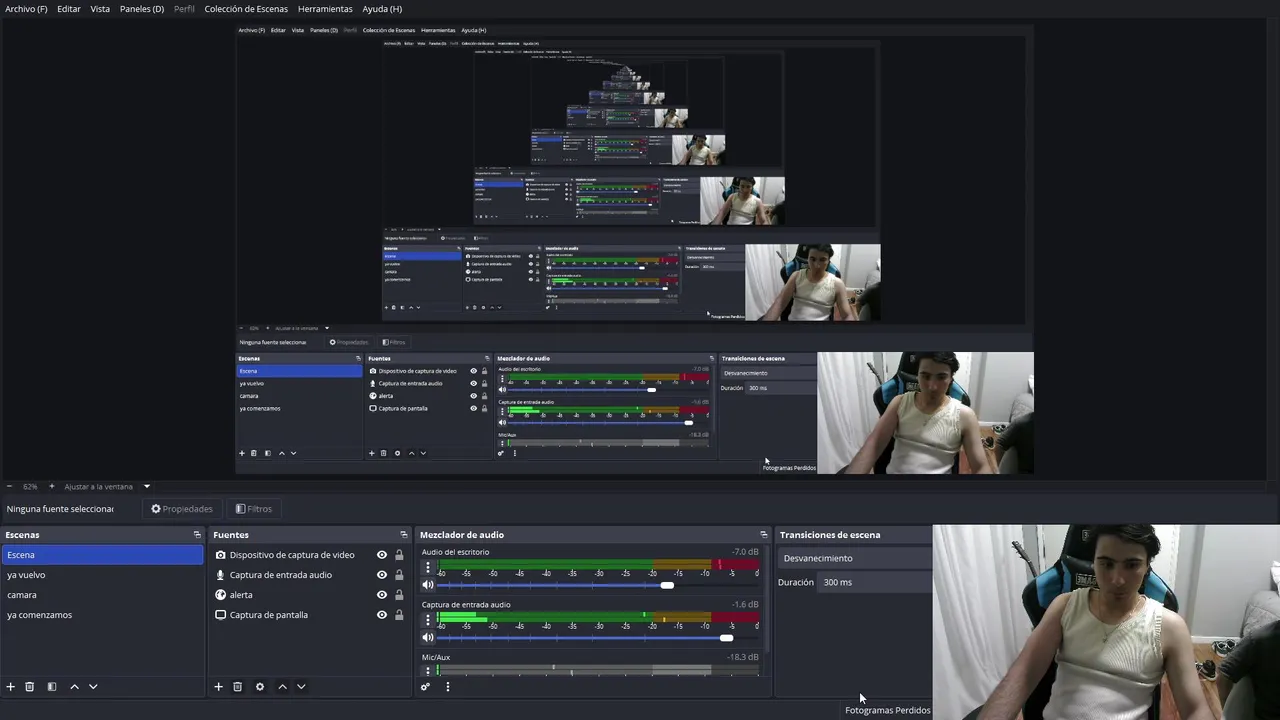Remove source with trash icon in Fuentes
Screen dimensions: 1280x720
tap(238, 687)
